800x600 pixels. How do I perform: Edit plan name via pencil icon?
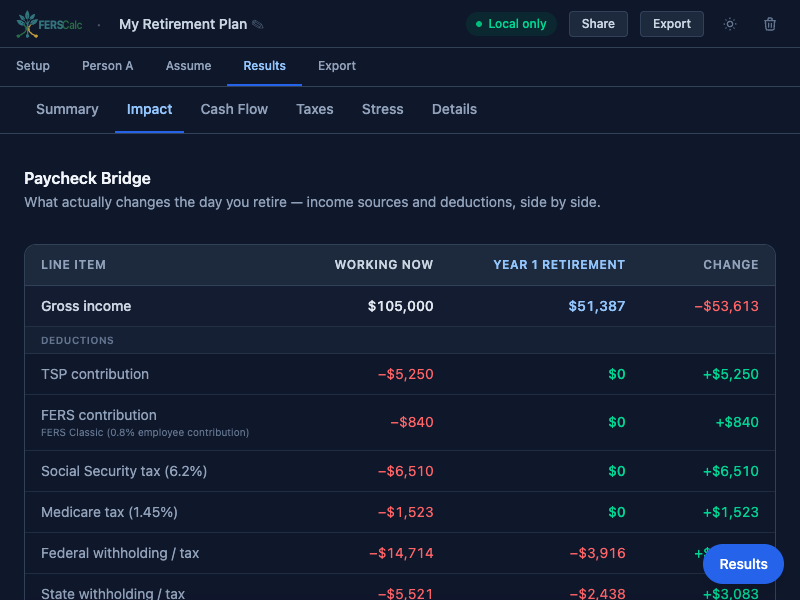pos(258,24)
